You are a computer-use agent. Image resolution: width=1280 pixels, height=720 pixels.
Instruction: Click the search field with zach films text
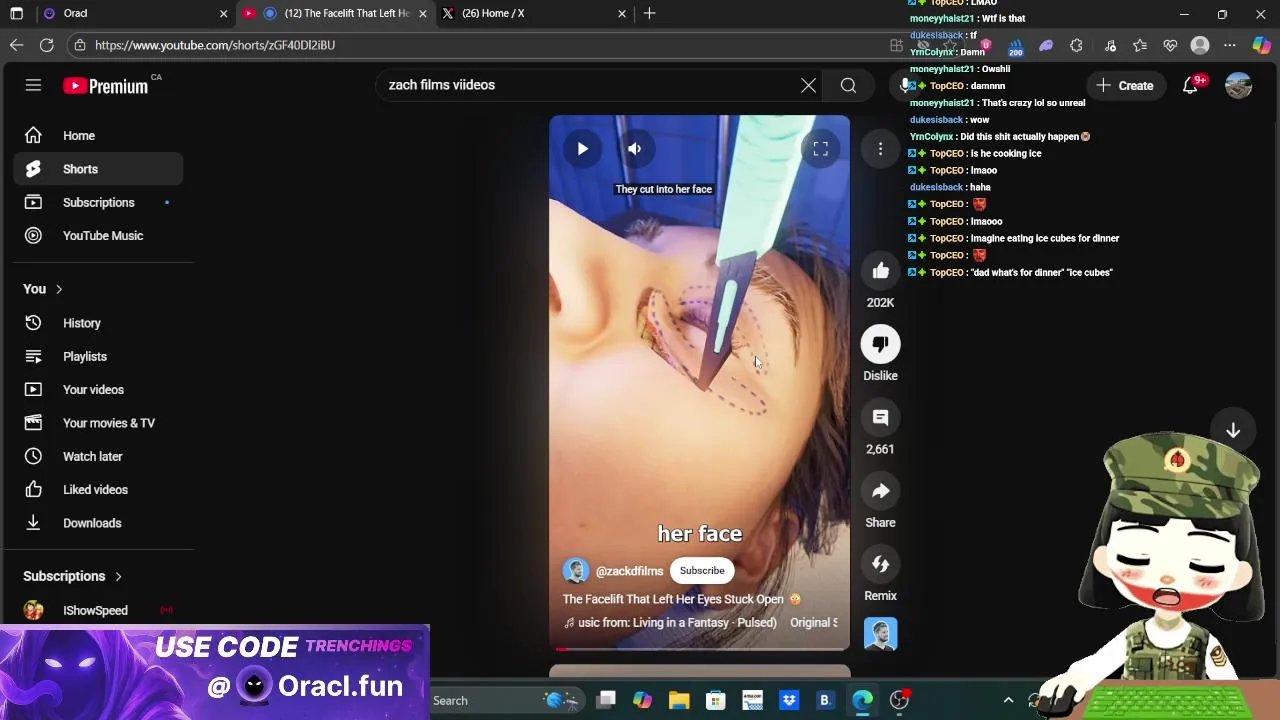click(590, 85)
